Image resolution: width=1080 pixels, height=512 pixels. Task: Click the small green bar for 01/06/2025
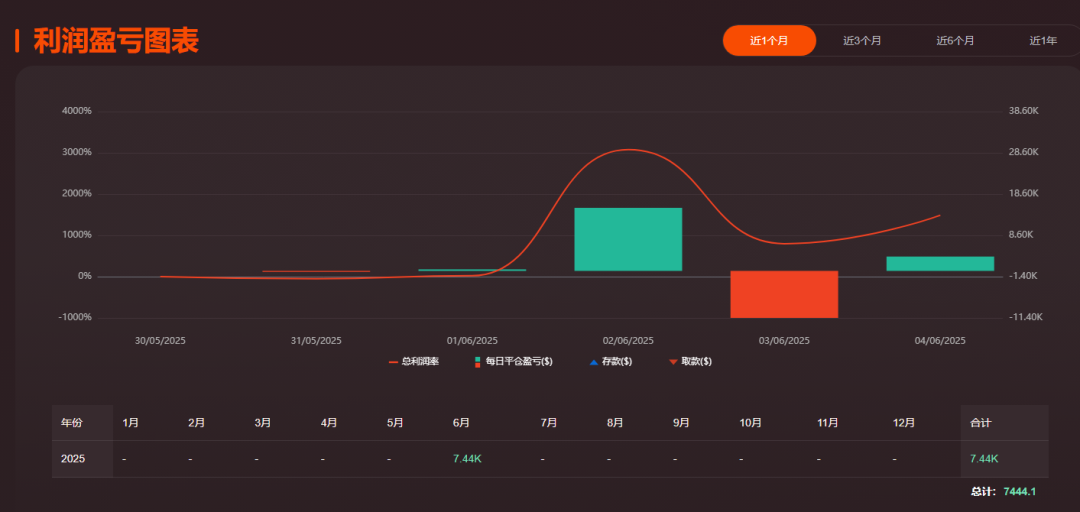tap(472, 270)
